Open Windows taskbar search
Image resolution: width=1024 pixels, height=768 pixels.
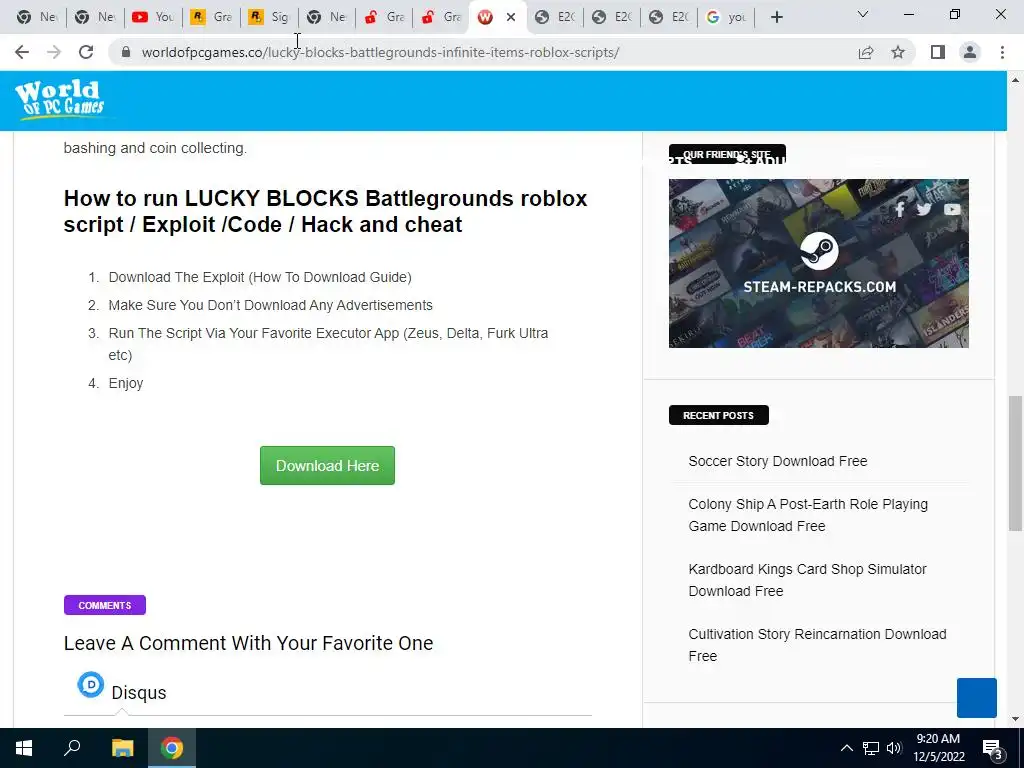[72, 748]
